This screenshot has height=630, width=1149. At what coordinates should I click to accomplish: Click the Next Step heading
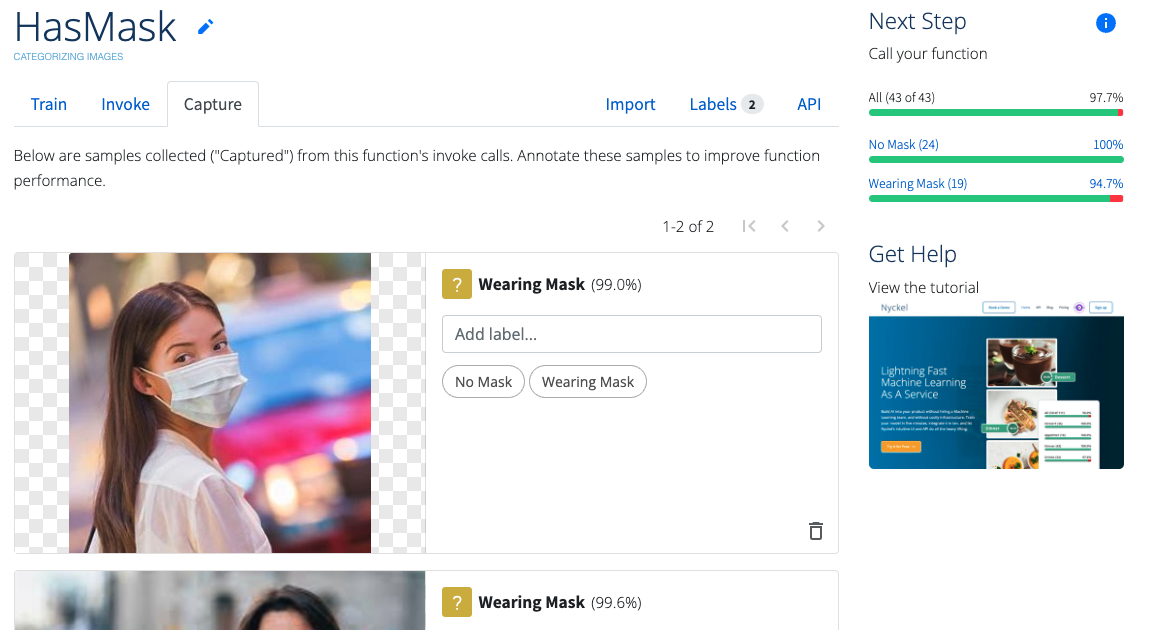tap(917, 21)
